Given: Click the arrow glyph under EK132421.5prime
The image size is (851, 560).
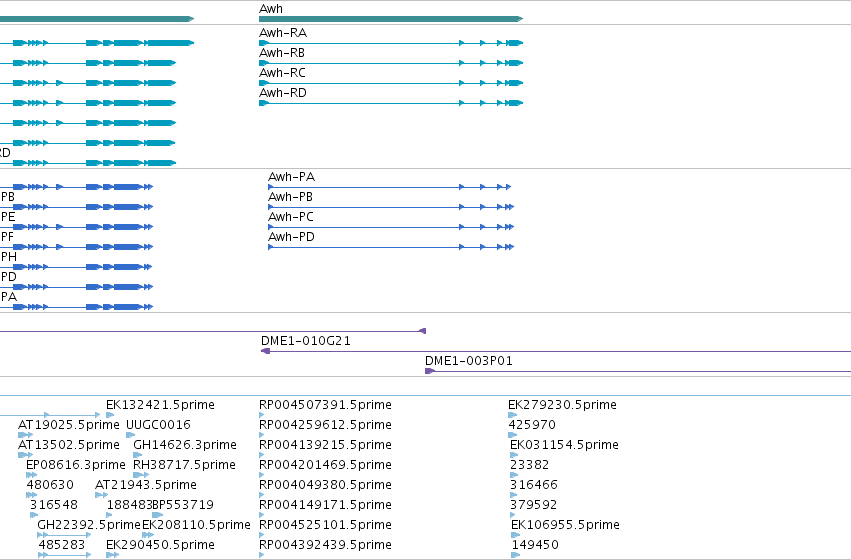Looking at the screenshot, I should (110, 415).
